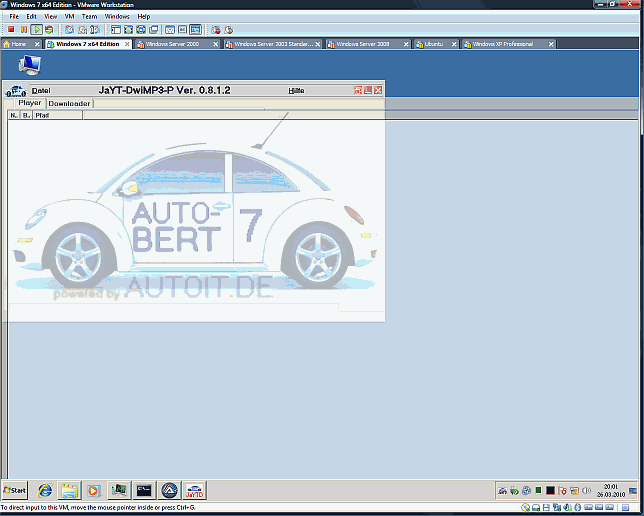Screen dimensions: 644x516
Task: Go to the Home tab in VMware
Action: pyautogui.click(x=18, y=44)
